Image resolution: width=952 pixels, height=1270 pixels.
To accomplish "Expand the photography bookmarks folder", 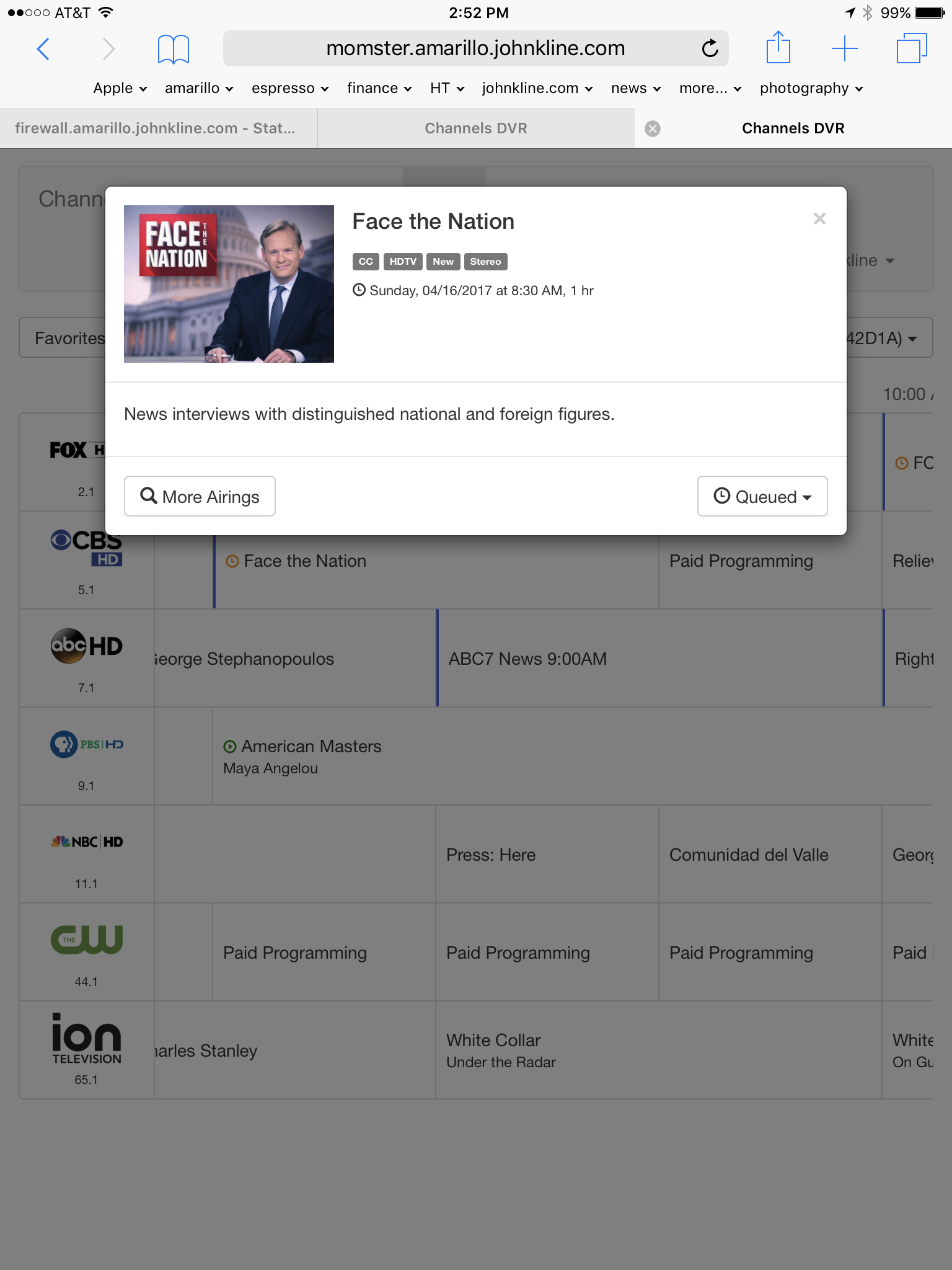I will [811, 88].
